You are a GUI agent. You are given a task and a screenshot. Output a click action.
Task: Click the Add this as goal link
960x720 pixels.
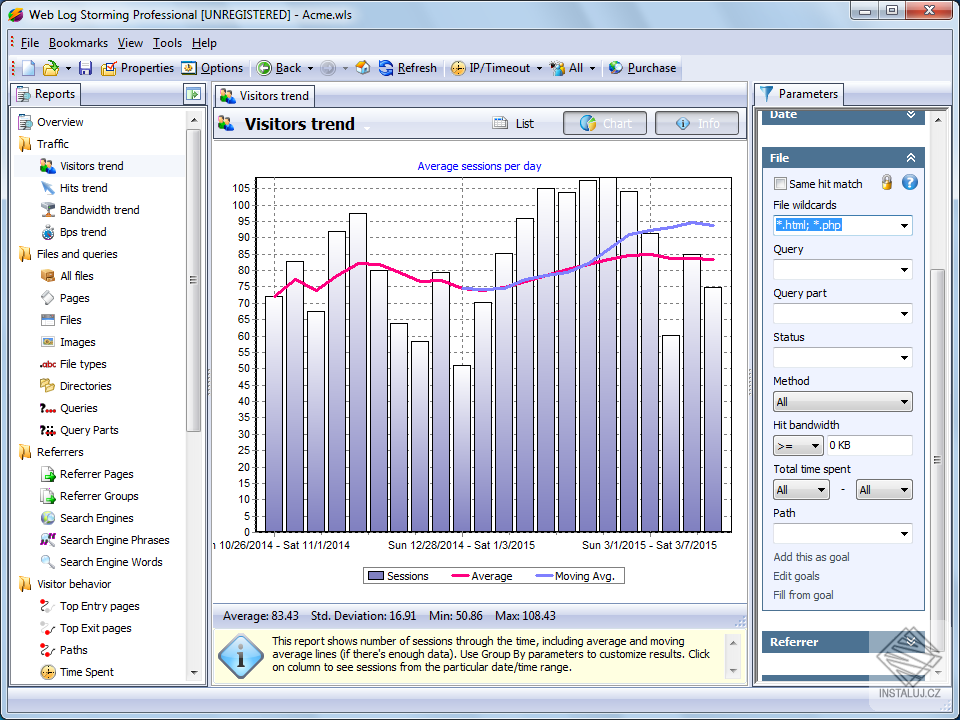click(x=811, y=557)
